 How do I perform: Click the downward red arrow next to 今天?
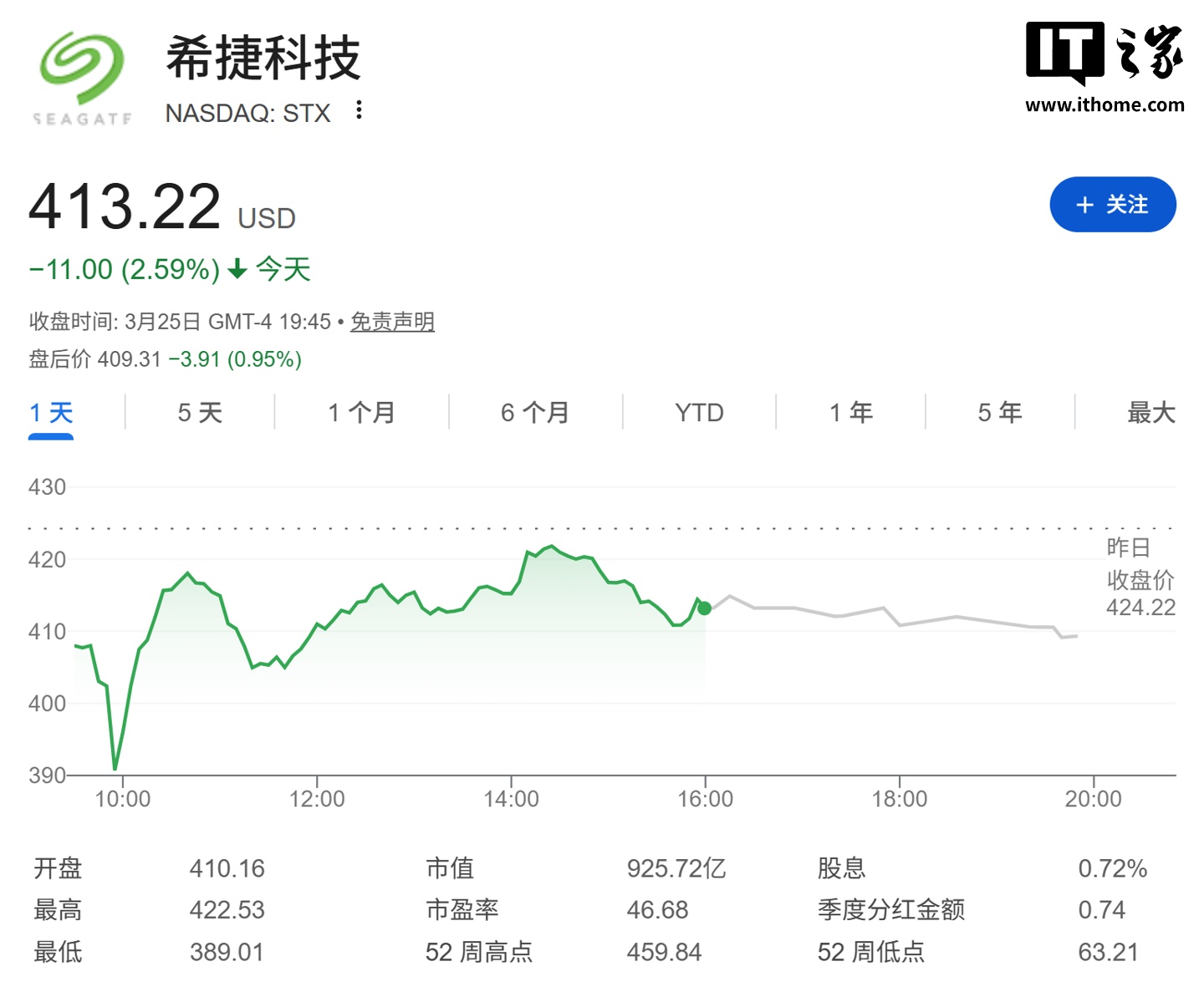point(237,269)
